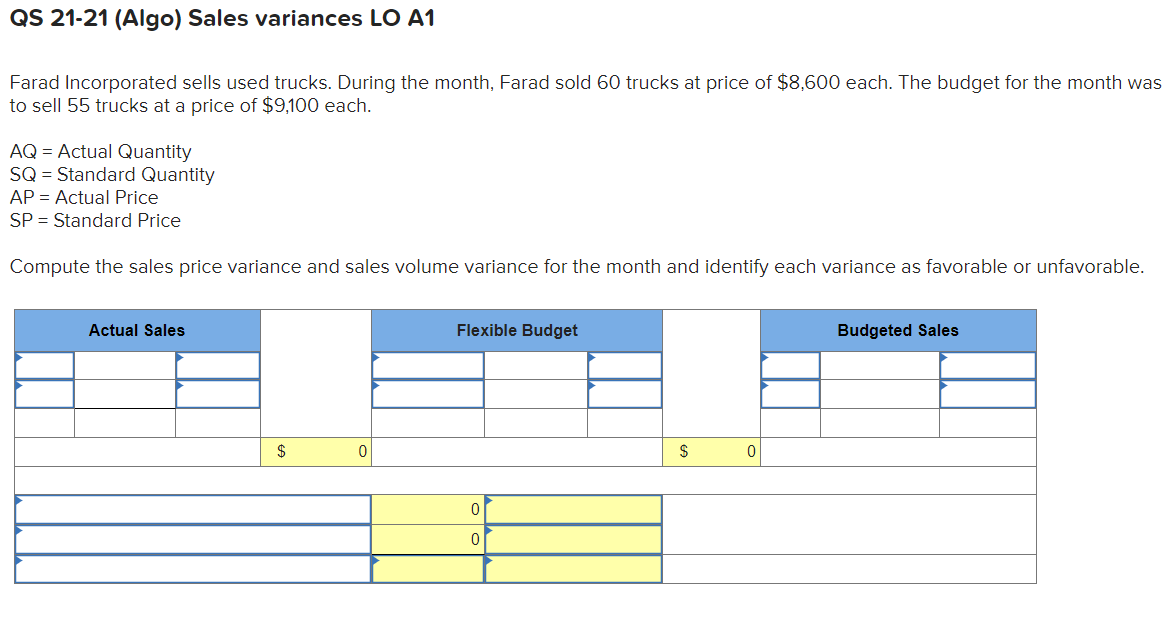Image resolution: width=1175 pixels, height=618 pixels.
Task: Open the second row left dropdown under Flexible Budget
Action: click(x=428, y=393)
